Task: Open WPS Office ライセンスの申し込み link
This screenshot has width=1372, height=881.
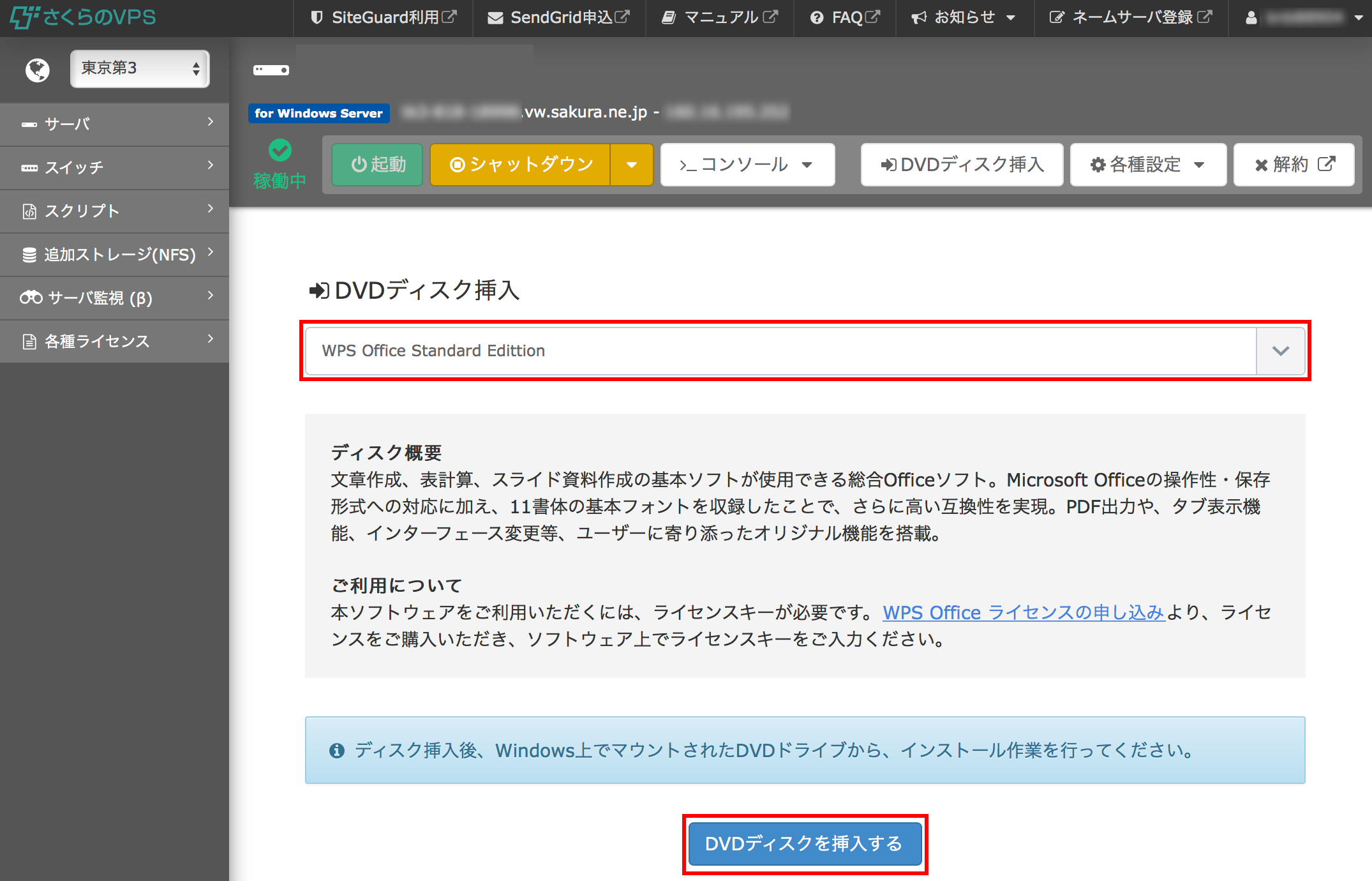Action: [x=1024, y=612]
